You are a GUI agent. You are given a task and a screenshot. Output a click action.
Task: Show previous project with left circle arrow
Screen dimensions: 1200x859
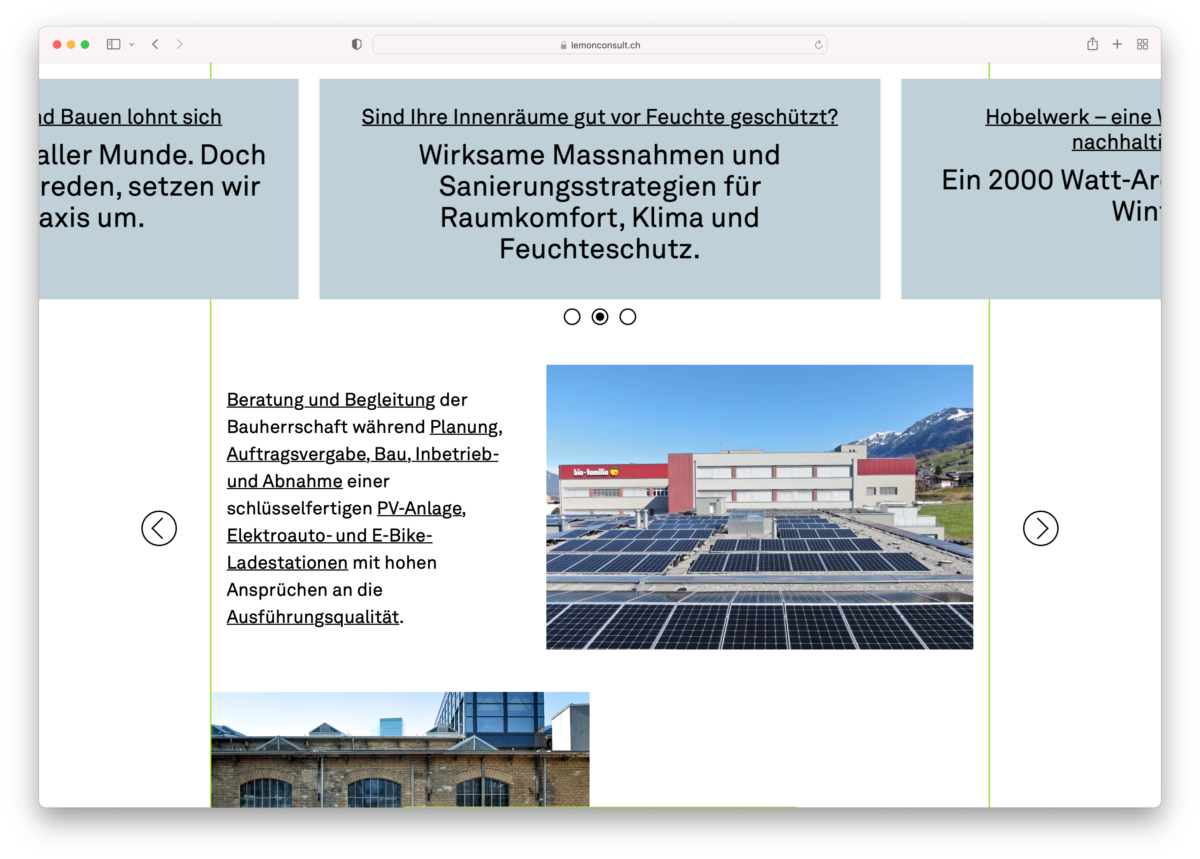pyautogui.click(x=159, y=528)
